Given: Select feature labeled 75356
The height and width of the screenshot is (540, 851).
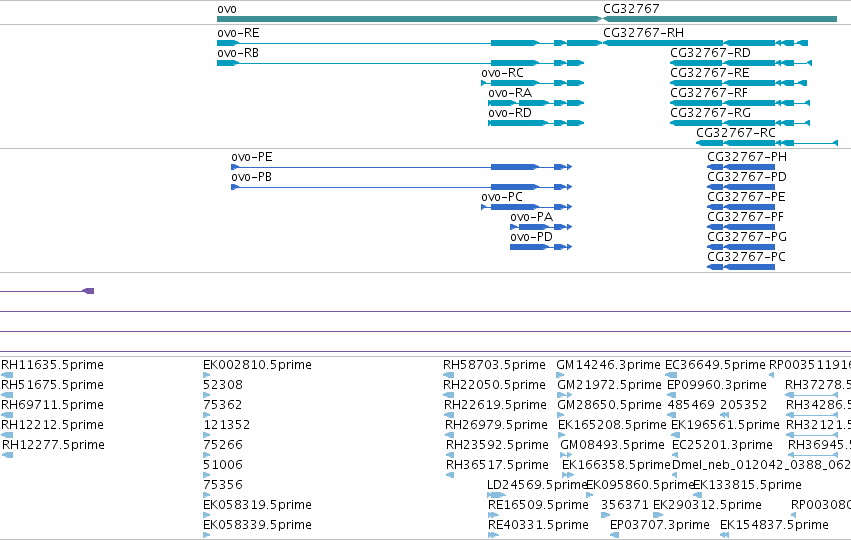Looking at the screenshot, I should coord(223,486).
